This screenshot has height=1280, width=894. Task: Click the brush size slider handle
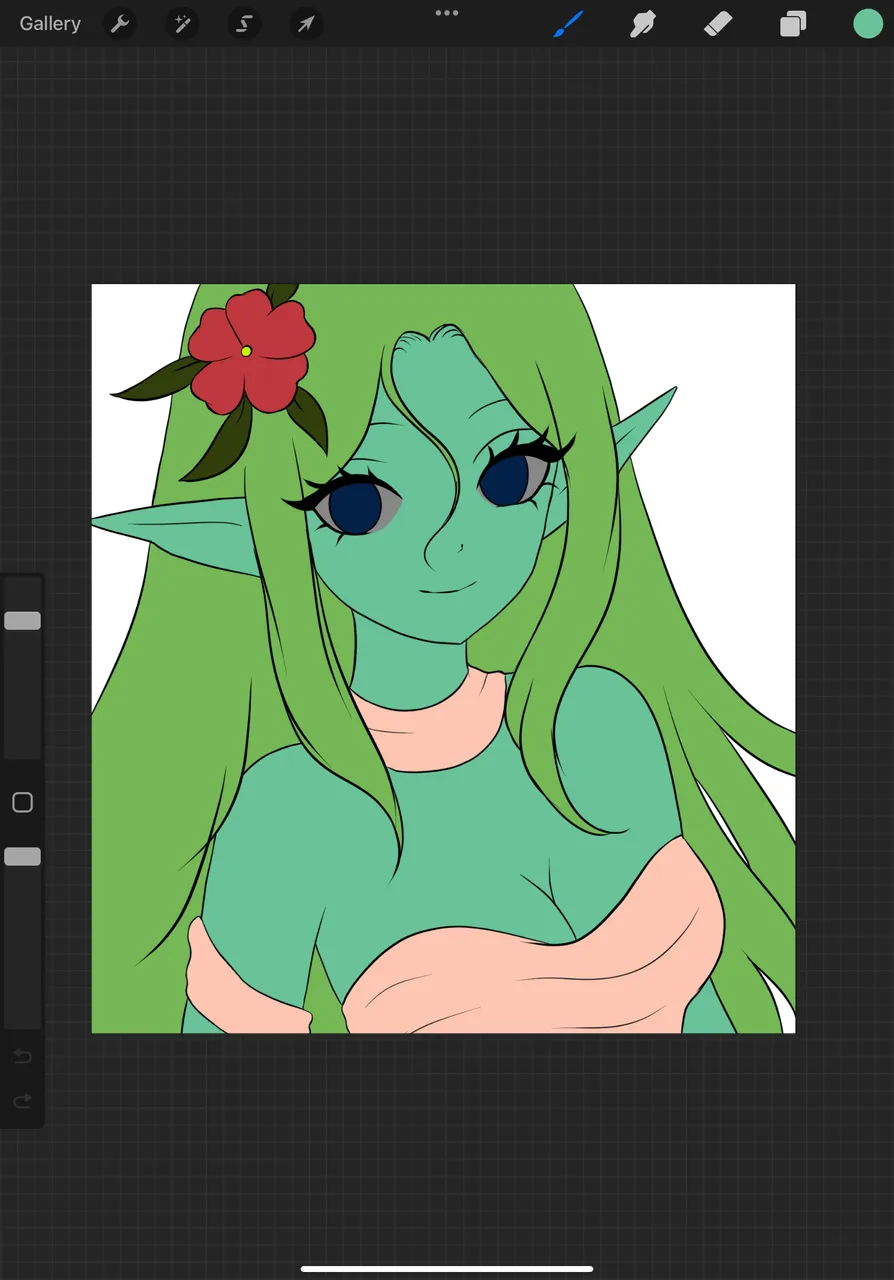(22, 621)
